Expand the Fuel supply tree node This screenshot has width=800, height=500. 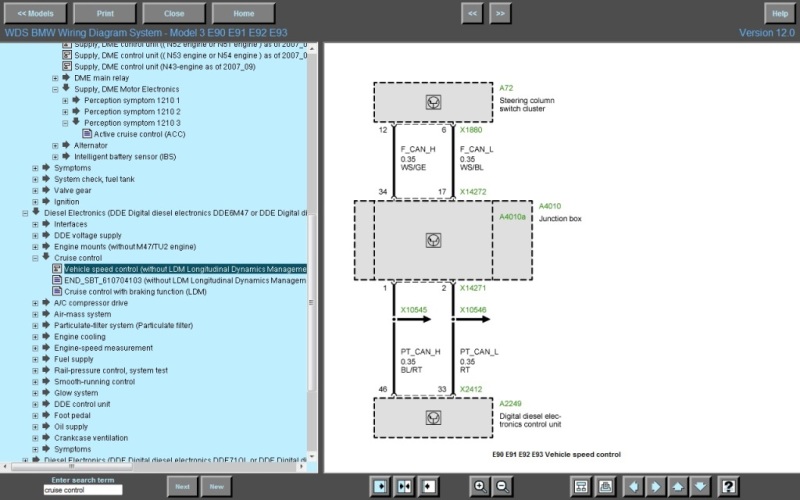(36, 359)
